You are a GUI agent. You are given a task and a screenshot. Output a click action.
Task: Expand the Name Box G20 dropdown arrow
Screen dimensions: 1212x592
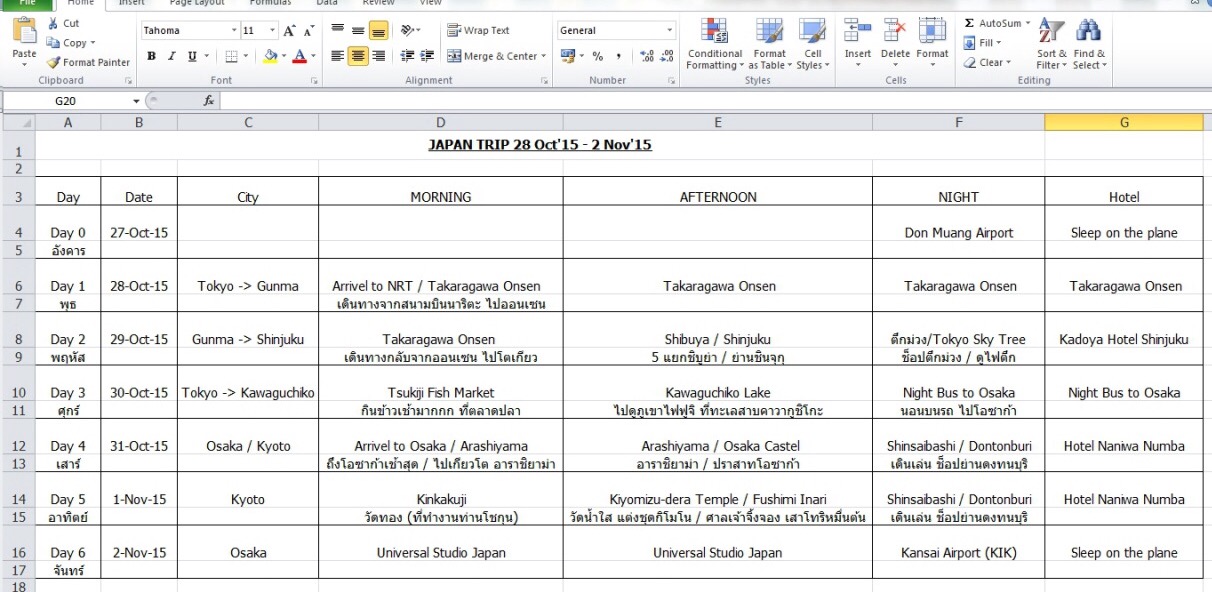137,101
